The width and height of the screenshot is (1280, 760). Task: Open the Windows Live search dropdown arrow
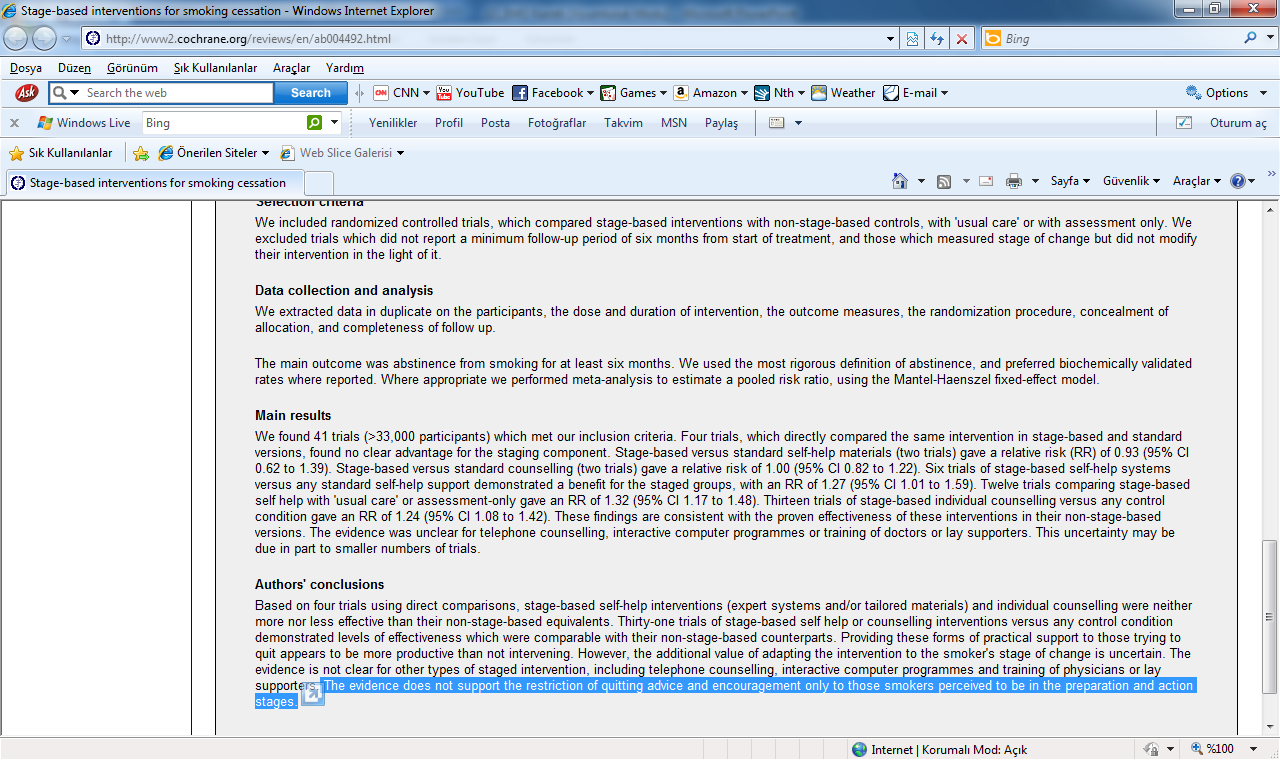pos(334,123)
